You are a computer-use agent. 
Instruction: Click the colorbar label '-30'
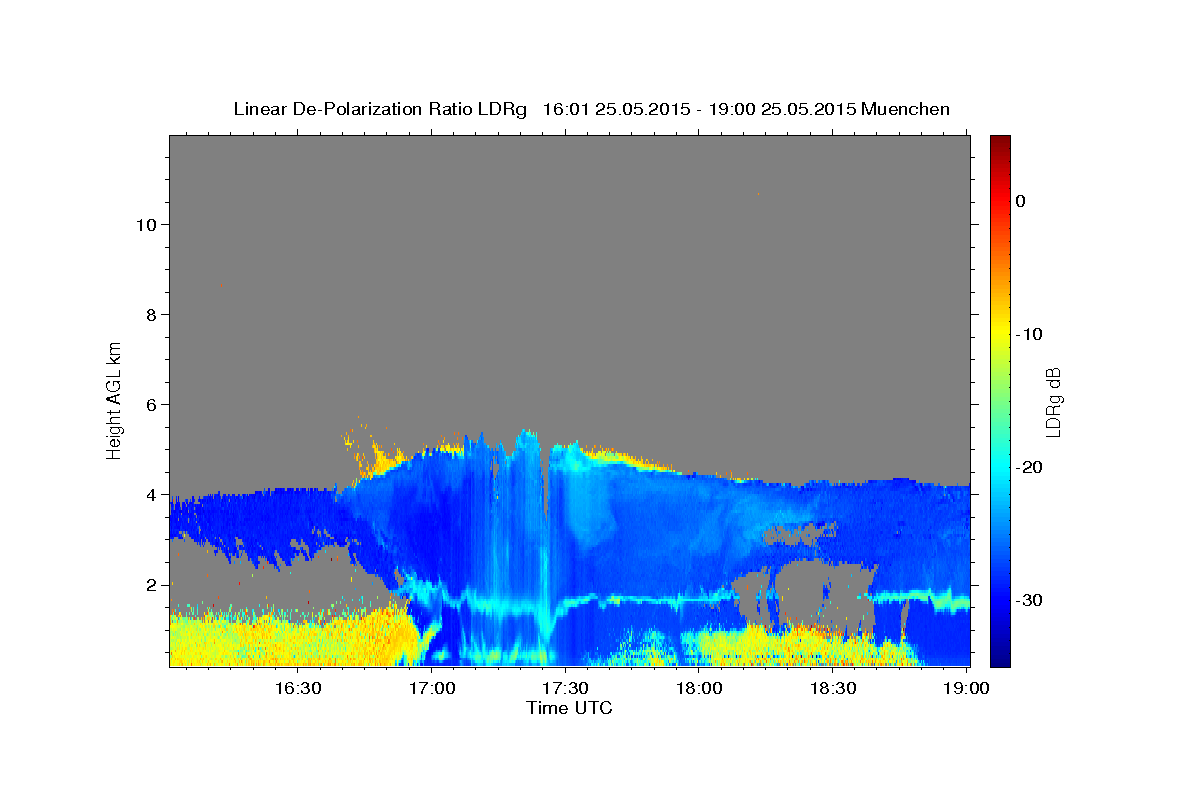pyautogui.click(x=1030, y=600)
